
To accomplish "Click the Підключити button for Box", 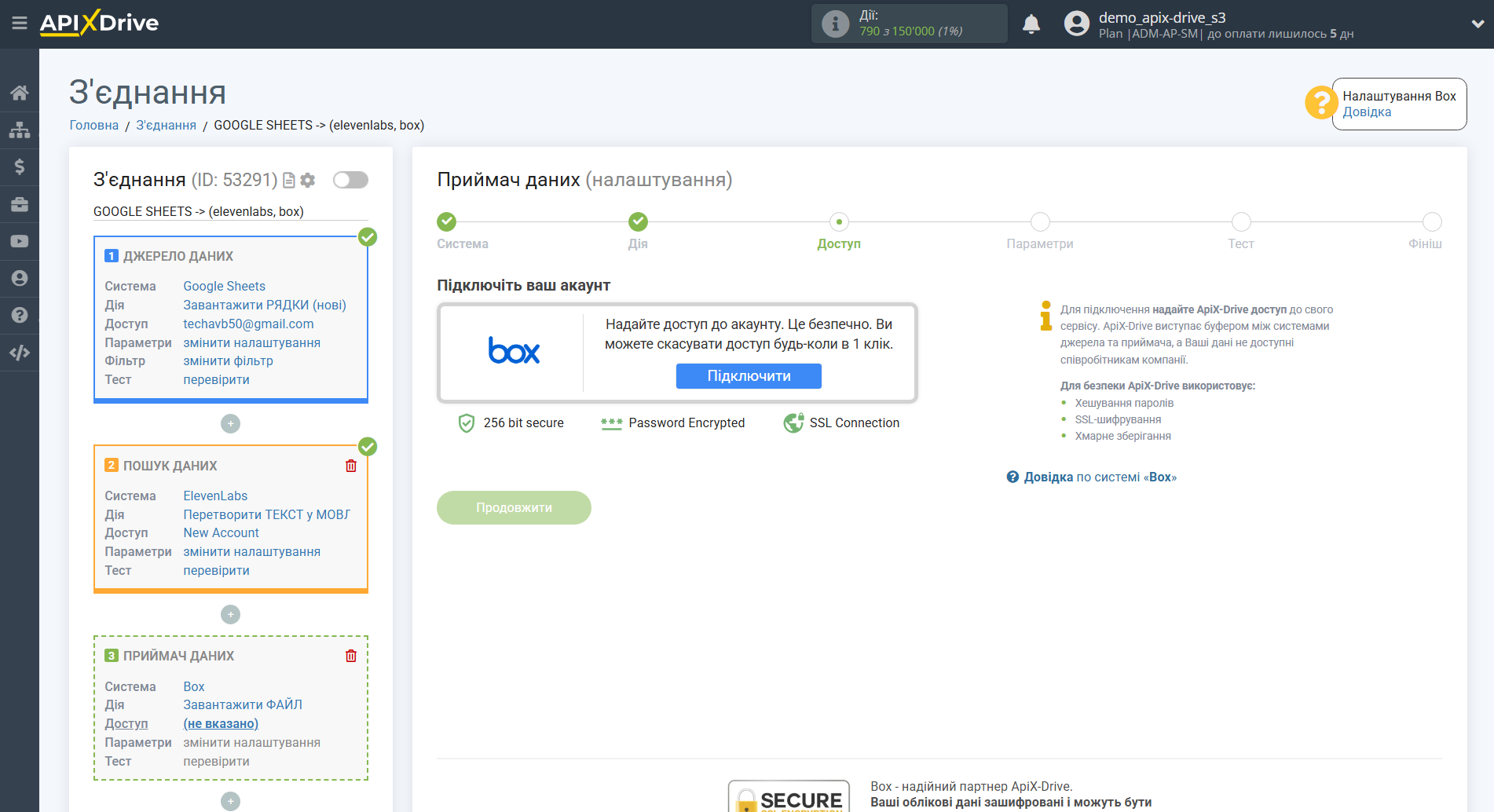I will [748, 376].
